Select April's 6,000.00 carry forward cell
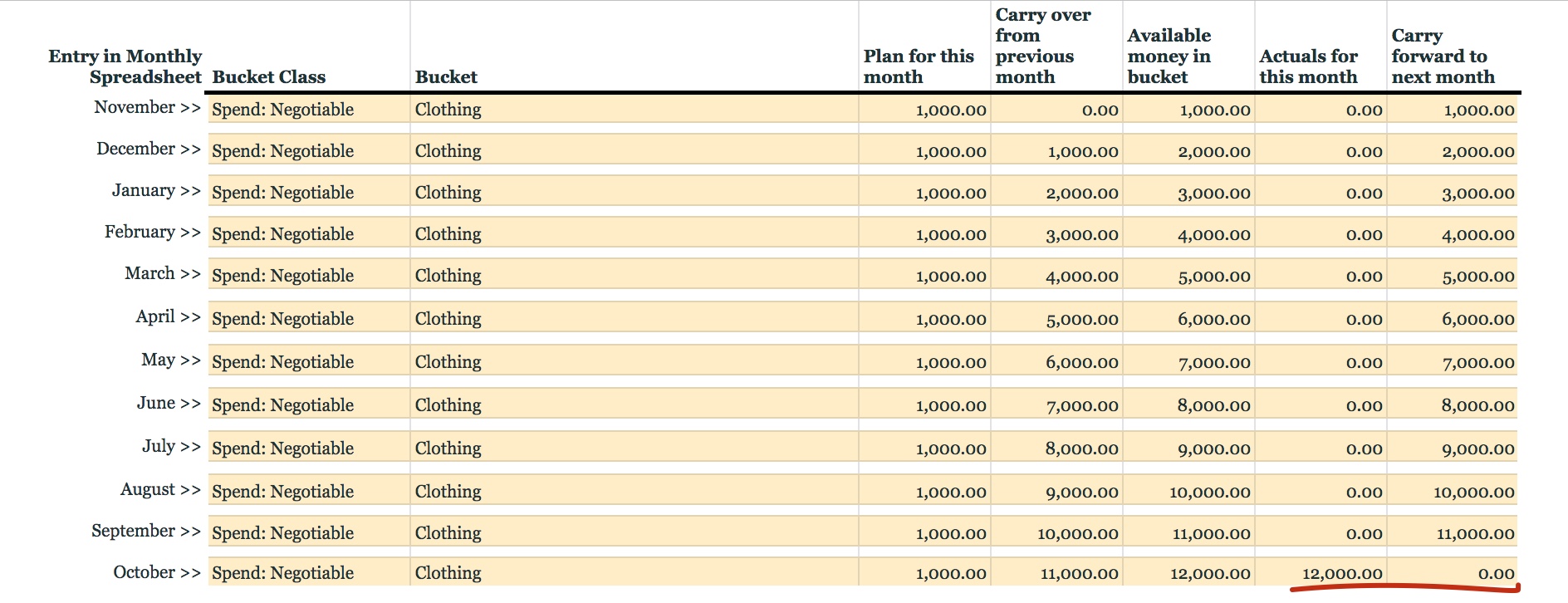The width and height of the screenshot is (1568, 603). pos(1453,319)
